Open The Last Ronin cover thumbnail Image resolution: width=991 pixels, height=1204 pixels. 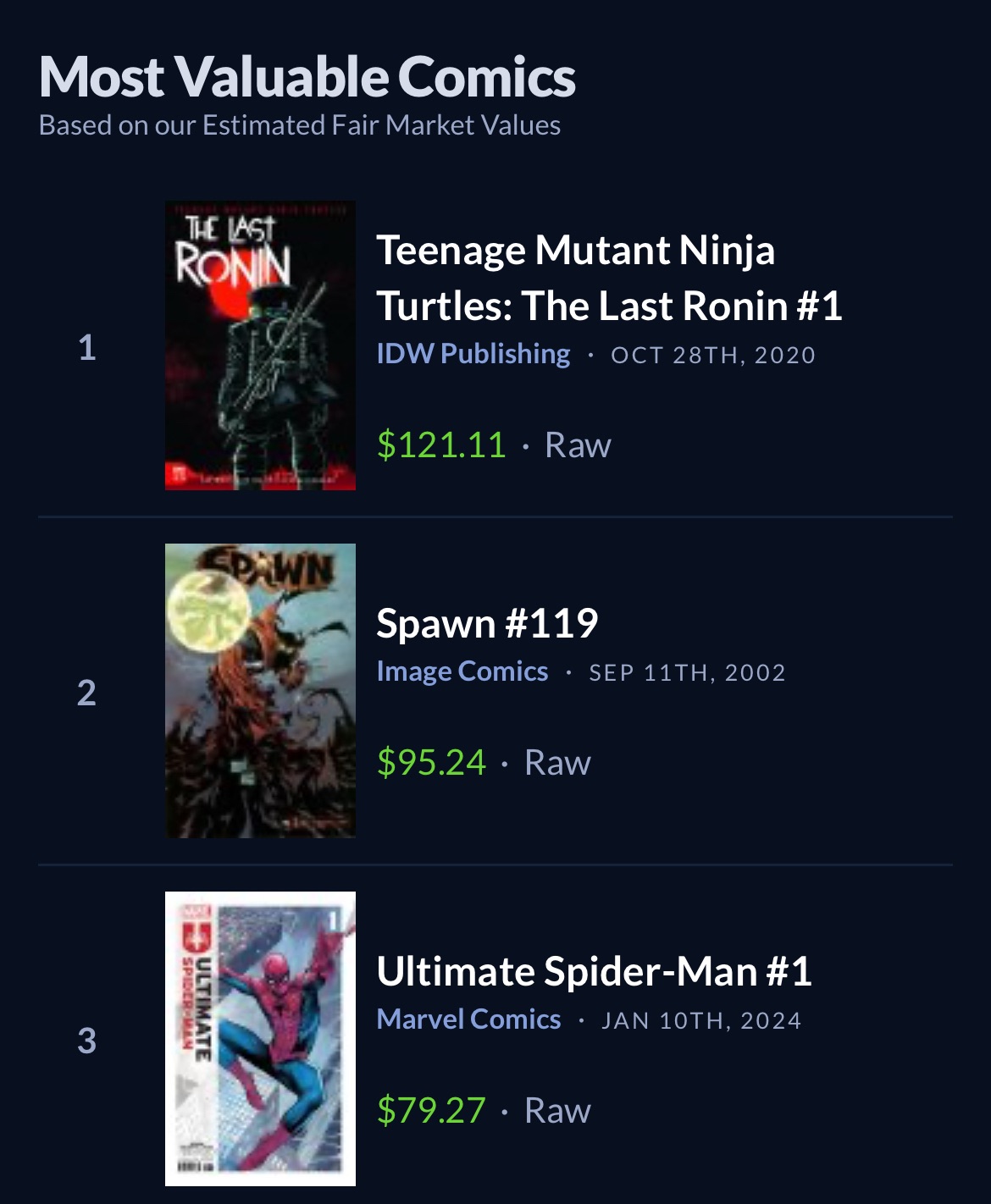click(x=260, y=345)
